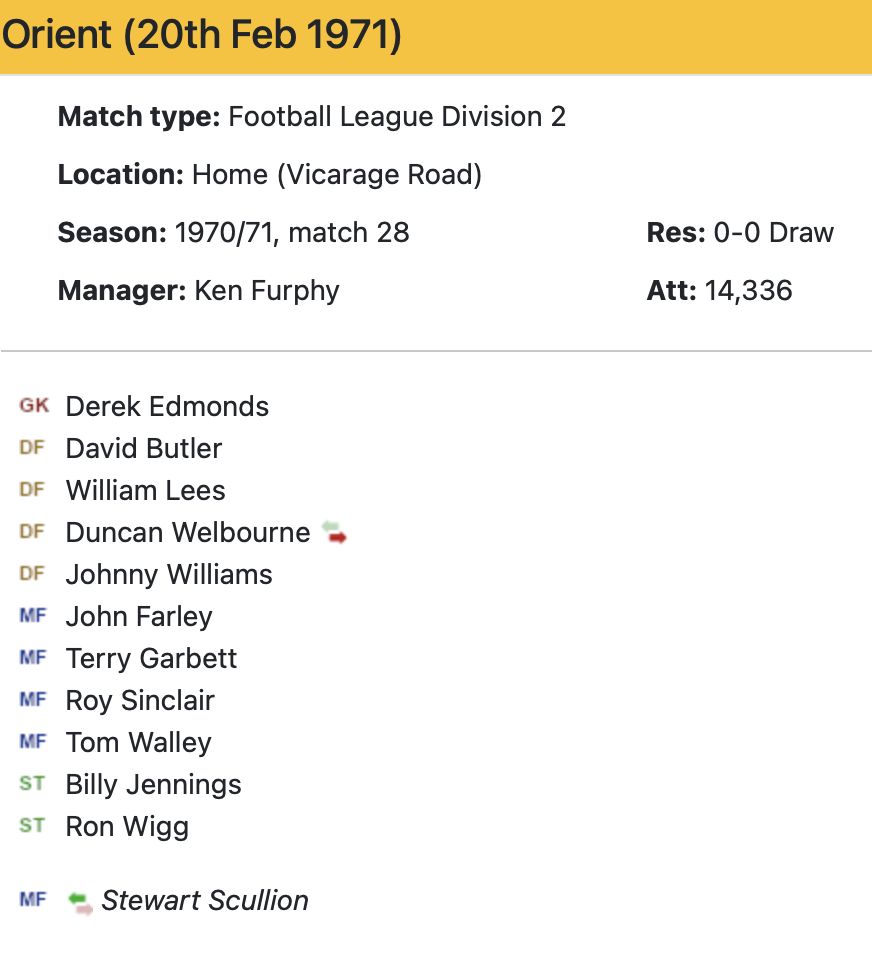This screenshot has height=954, width=872.
Task: Open Duncan Welbourne's player name
Action: [188, 533]
